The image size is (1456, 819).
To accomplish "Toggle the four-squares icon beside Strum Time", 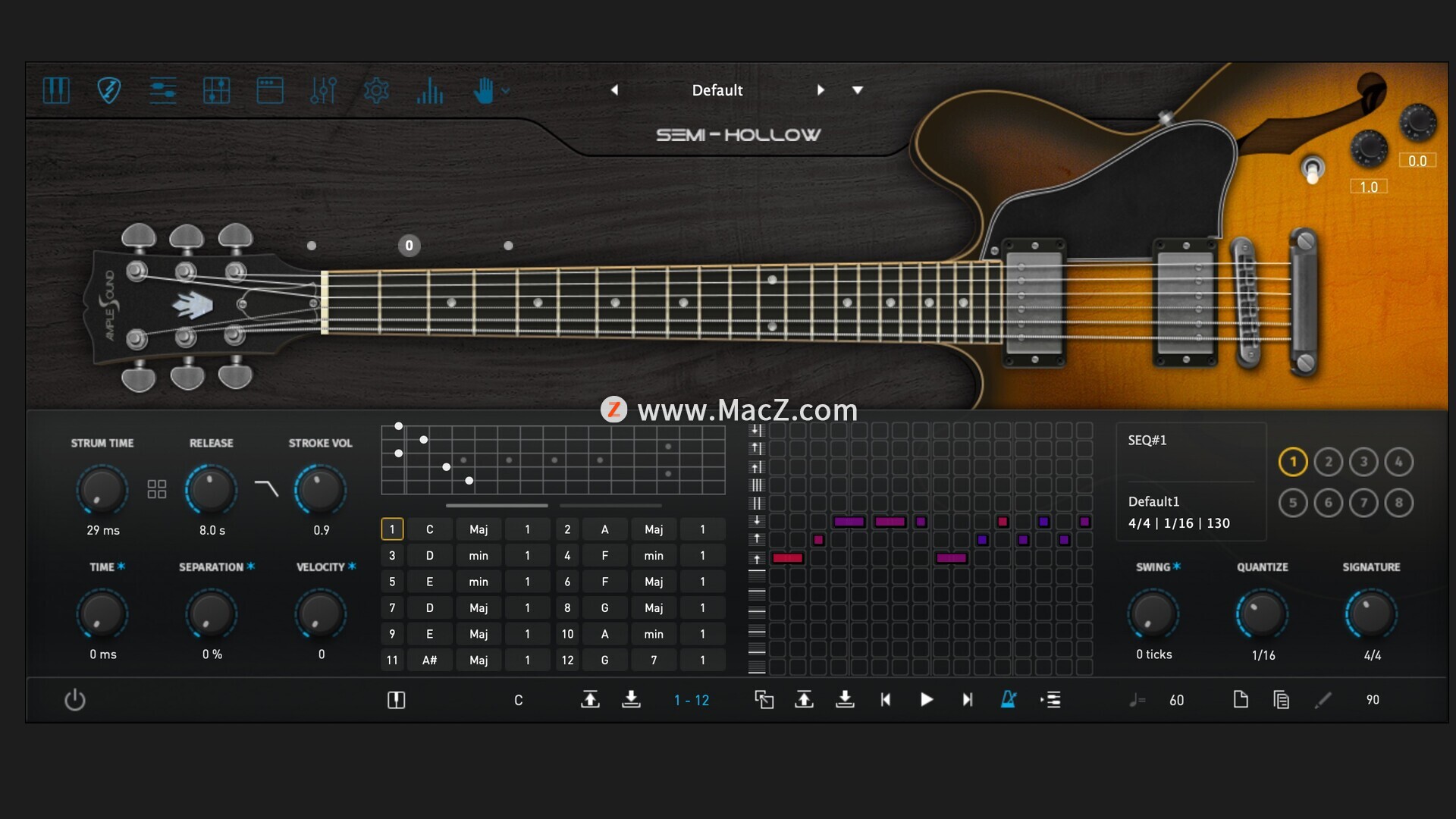I will (157, 489).
